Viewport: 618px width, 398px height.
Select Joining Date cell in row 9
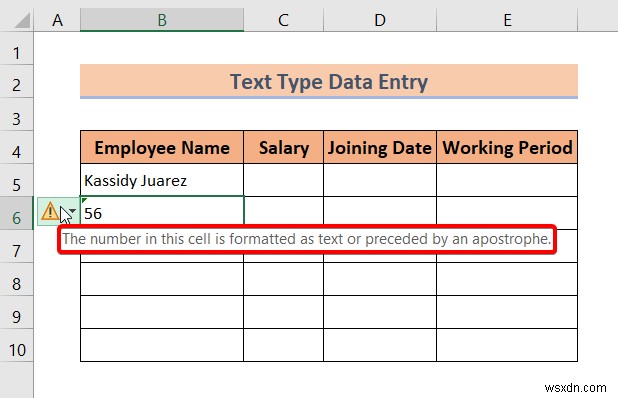[380, 312]
